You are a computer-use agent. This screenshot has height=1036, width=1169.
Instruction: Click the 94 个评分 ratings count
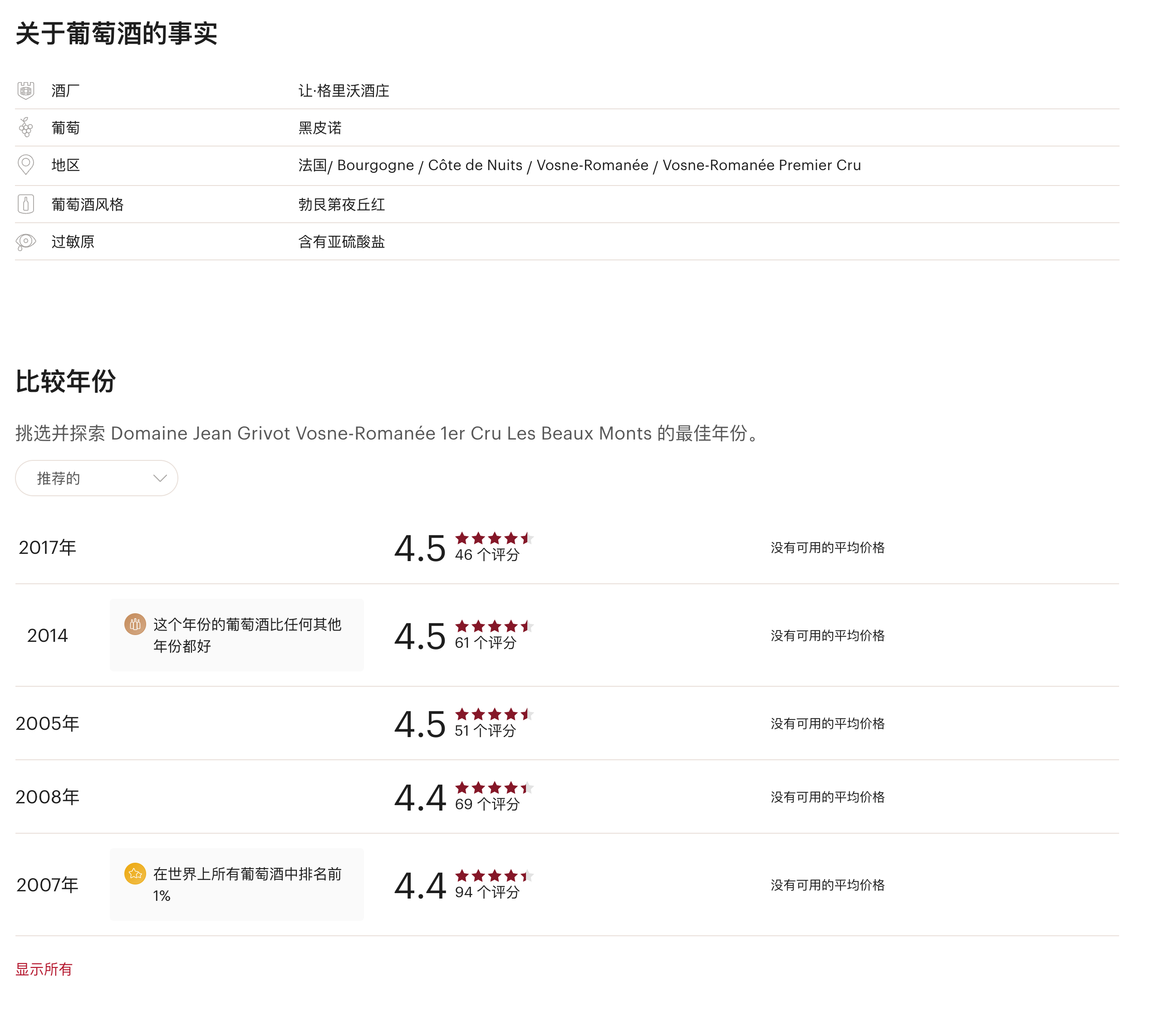486,892
